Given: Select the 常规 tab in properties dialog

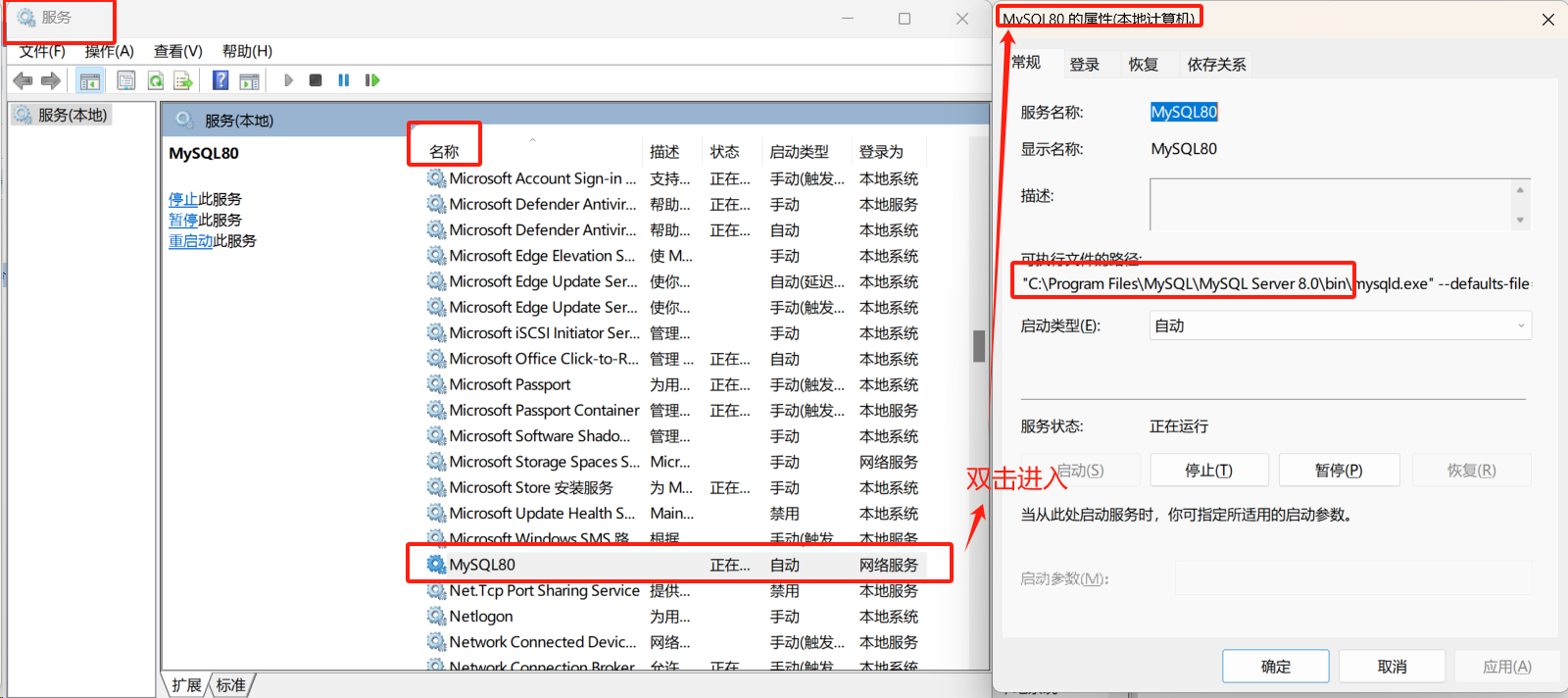Looking at the screenshot, I should tap(1027, 63).
